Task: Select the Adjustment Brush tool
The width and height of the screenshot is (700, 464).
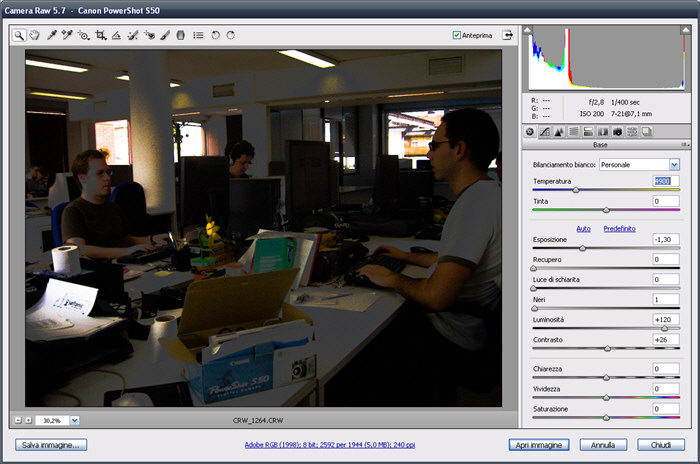Action: tap(165, 35)
